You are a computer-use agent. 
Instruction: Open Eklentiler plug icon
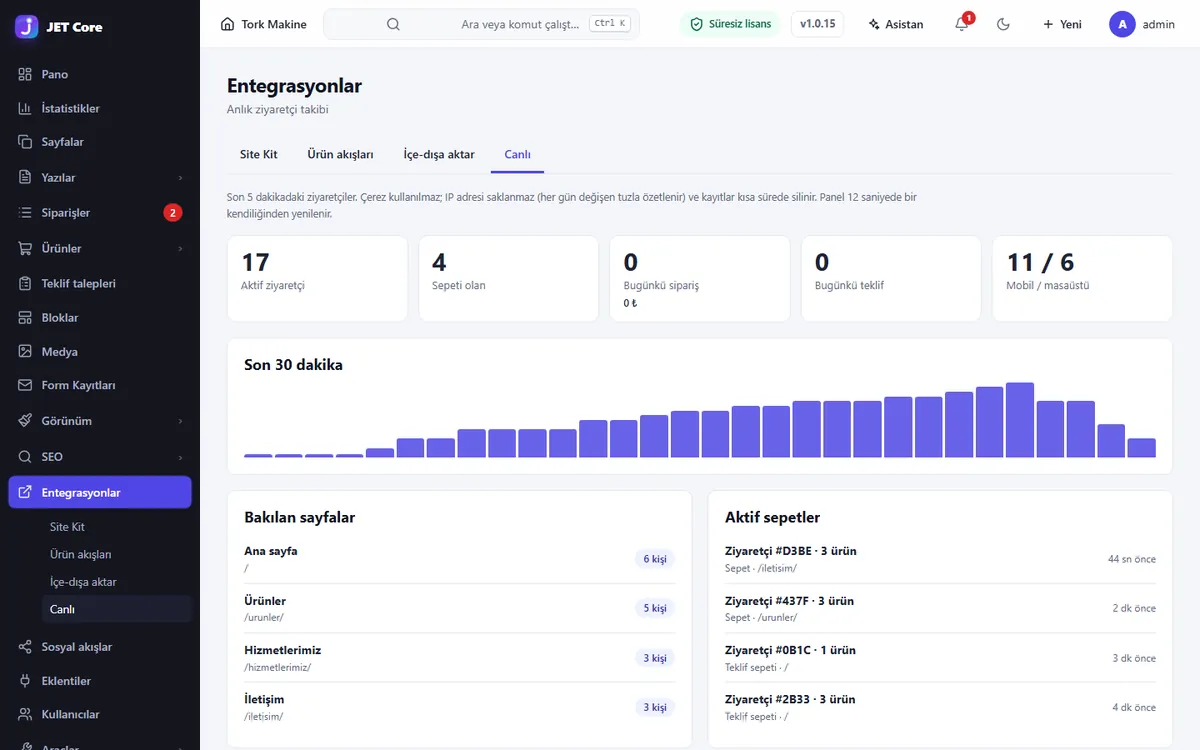[25, 681]
